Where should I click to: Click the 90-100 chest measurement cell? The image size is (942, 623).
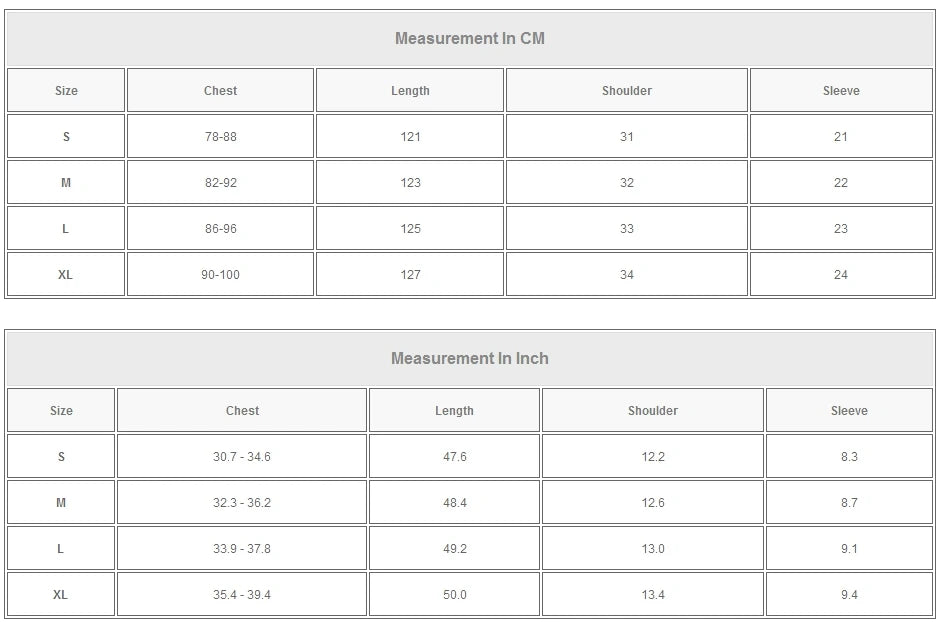coord(220,275)
